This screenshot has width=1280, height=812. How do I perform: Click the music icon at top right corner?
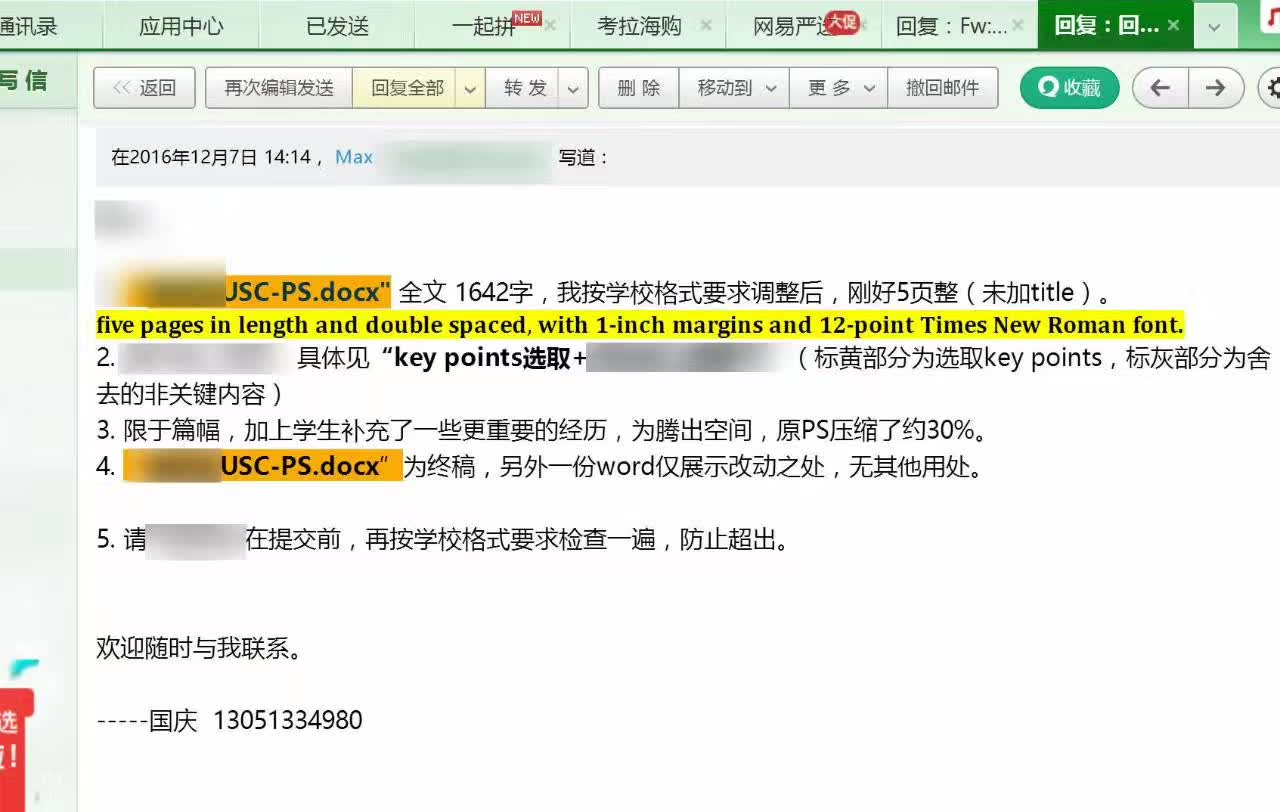[x=1270, y=20]
